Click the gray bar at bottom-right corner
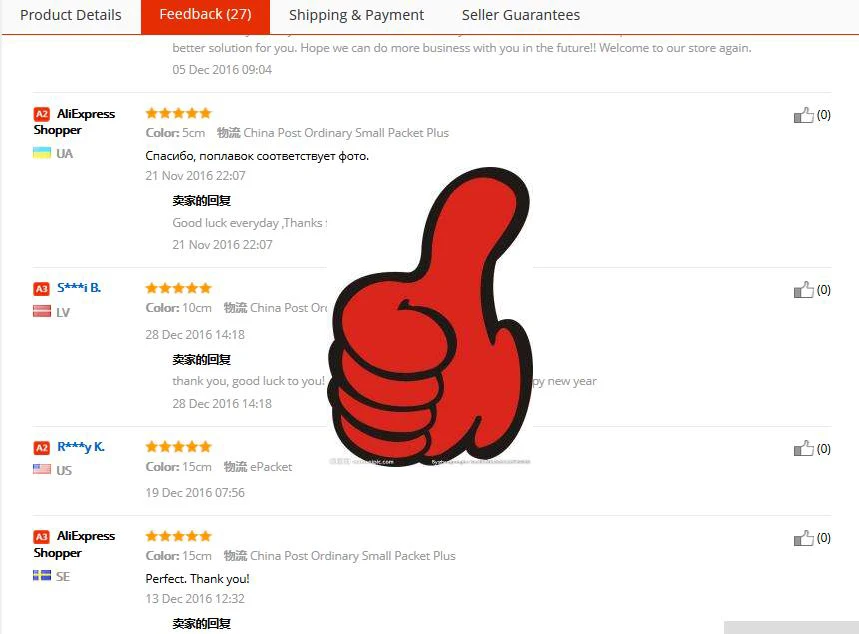The width and height of the screenshot is (859, 634). tap(791, 627)
